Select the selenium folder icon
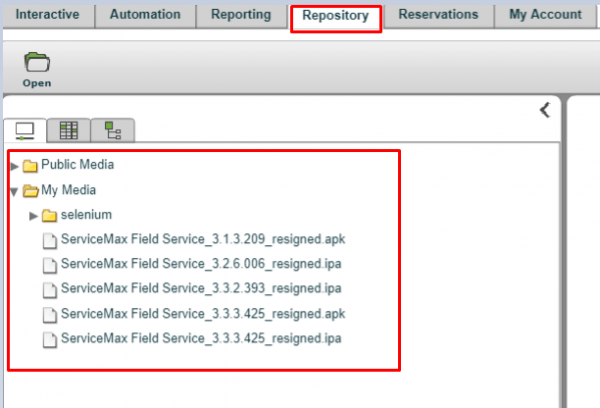Image resolution: width=600 pixels, height=408 pixels. pos(49,215)
